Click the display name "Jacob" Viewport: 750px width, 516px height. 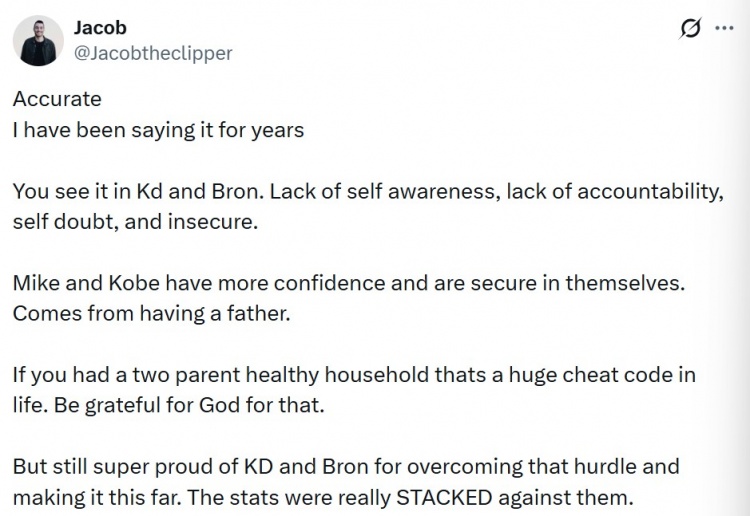click(x=101, y=28)
